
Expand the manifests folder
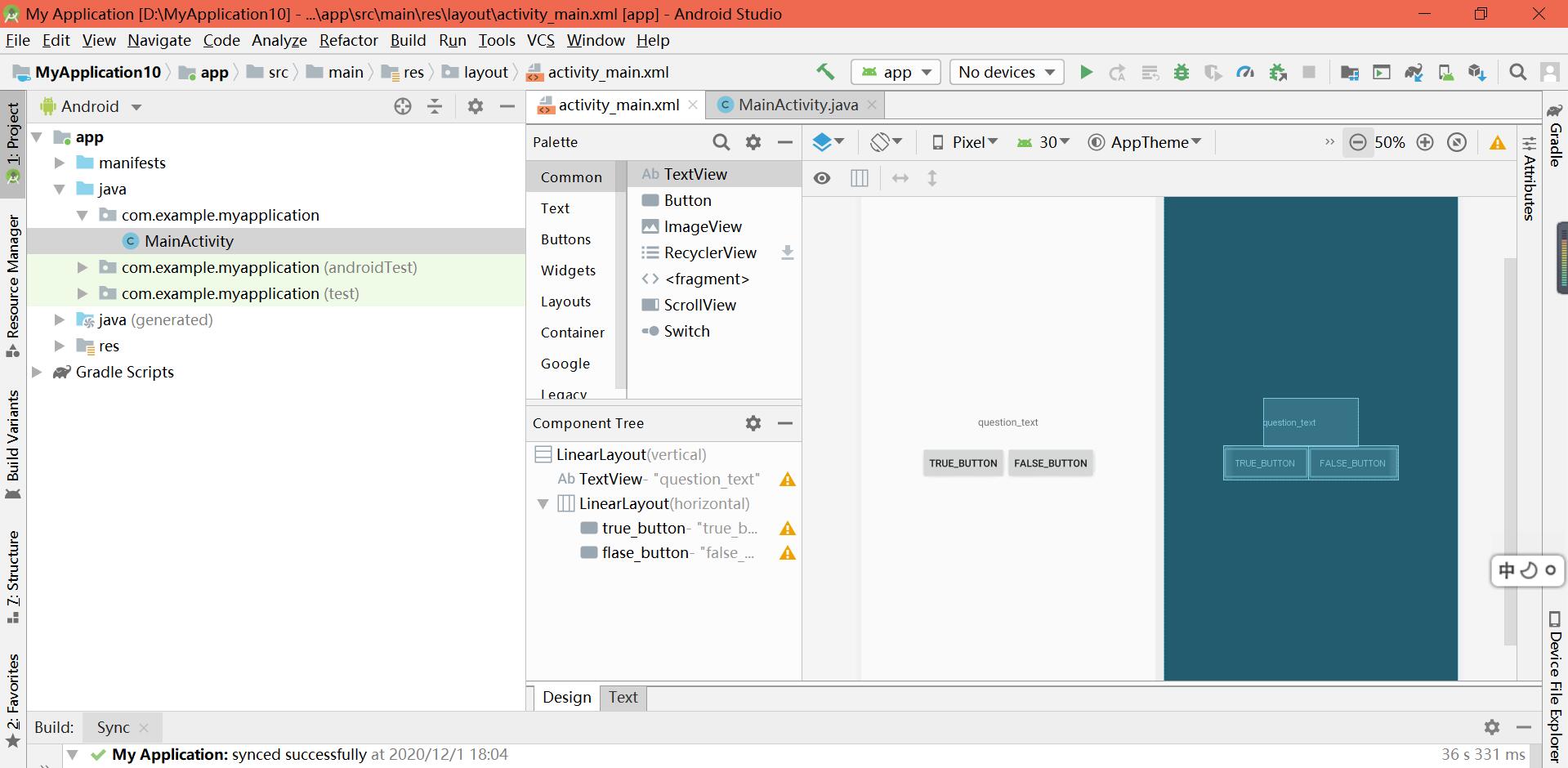(60, 163)
